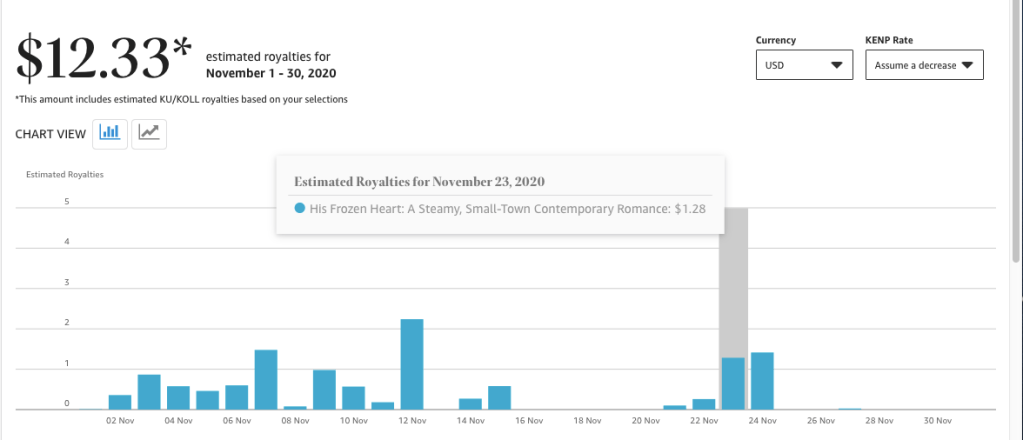Viewport: 1023px width, 440px height.
Task: Click the 07 Nov royalties bar
Action: tap(266, 379)
